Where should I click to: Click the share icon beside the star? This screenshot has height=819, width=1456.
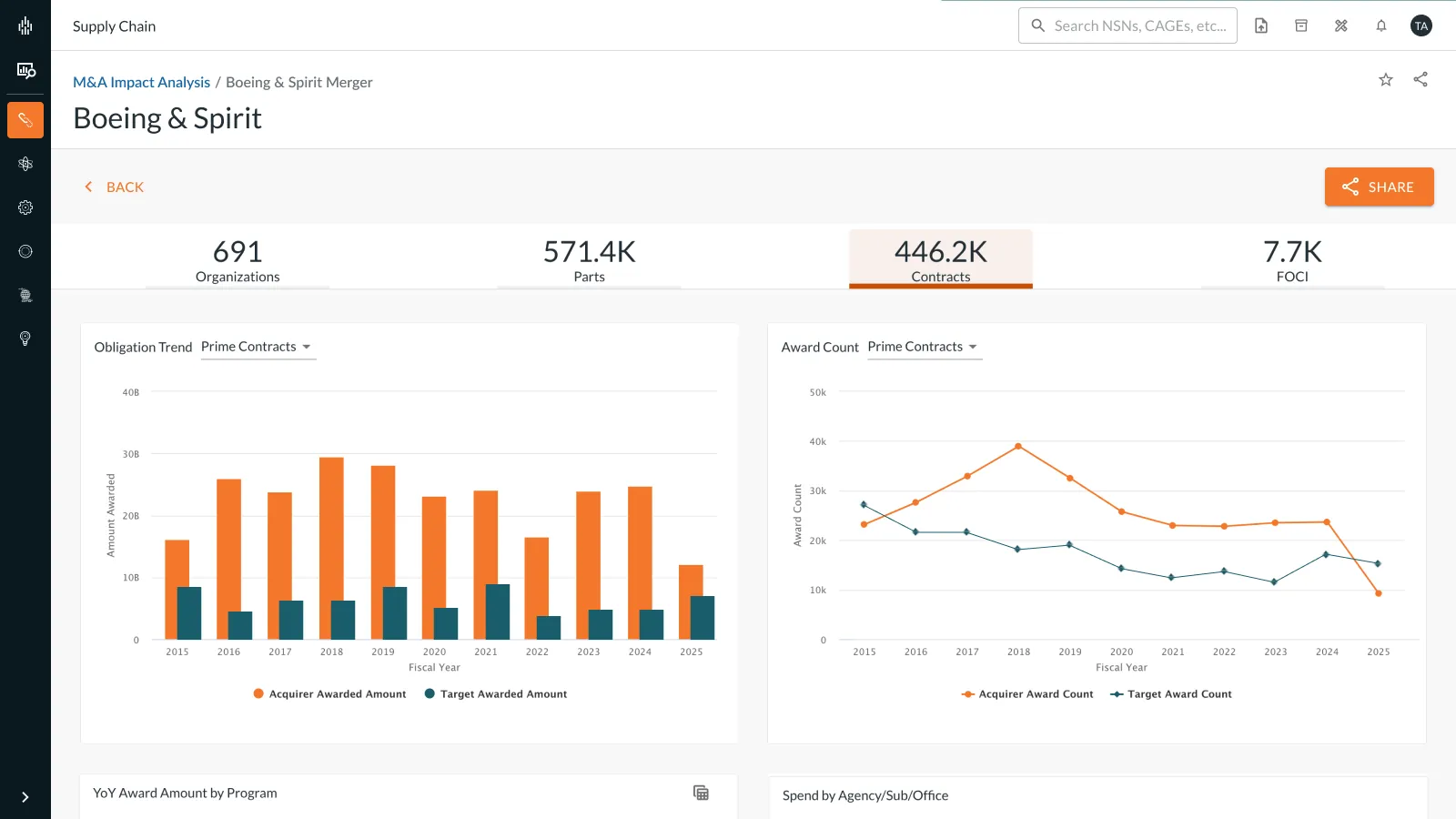click(x=1421, y=80)
